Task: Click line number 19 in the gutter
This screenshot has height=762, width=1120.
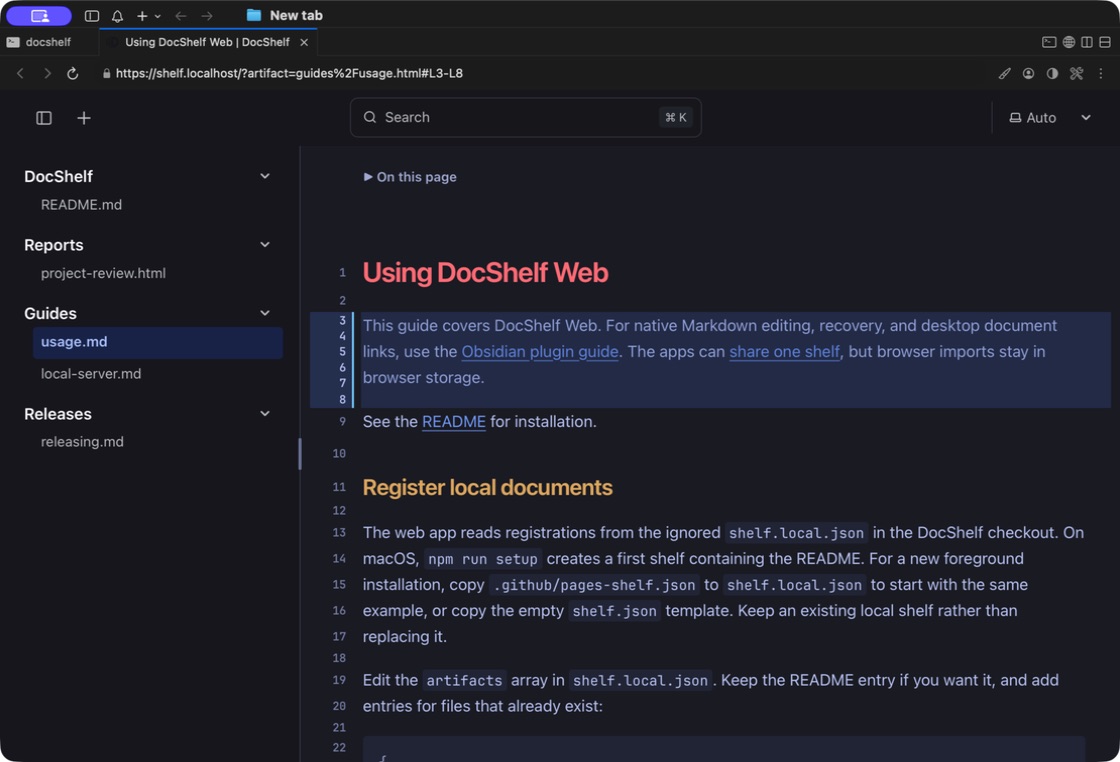Action: click(x=339, y=680)
